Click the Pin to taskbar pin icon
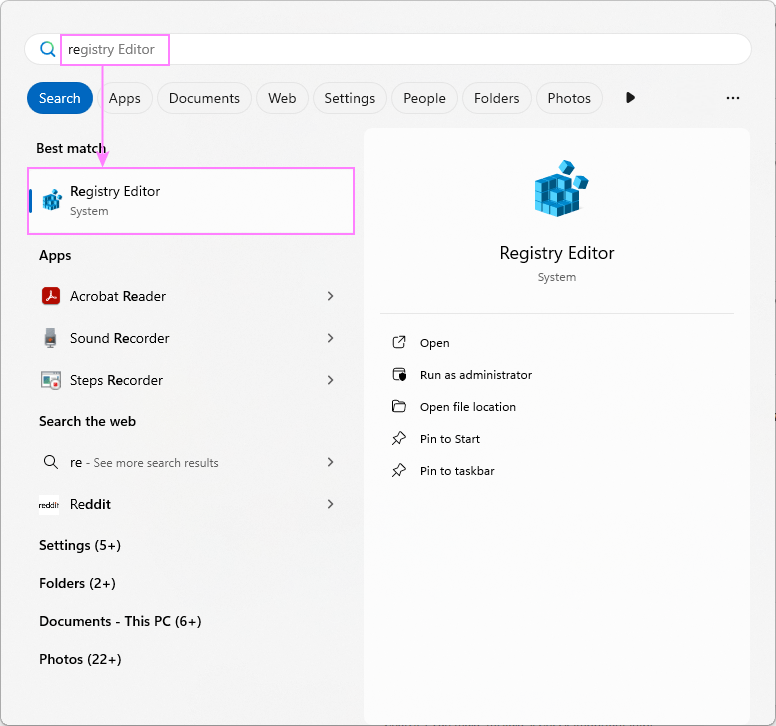 pyautogui.click(x=399, y=470)
